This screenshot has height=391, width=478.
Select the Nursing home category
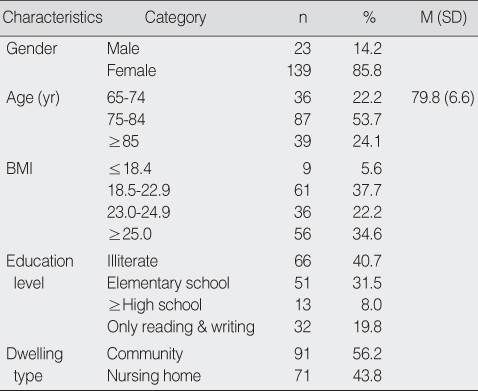tap(154, 376)
